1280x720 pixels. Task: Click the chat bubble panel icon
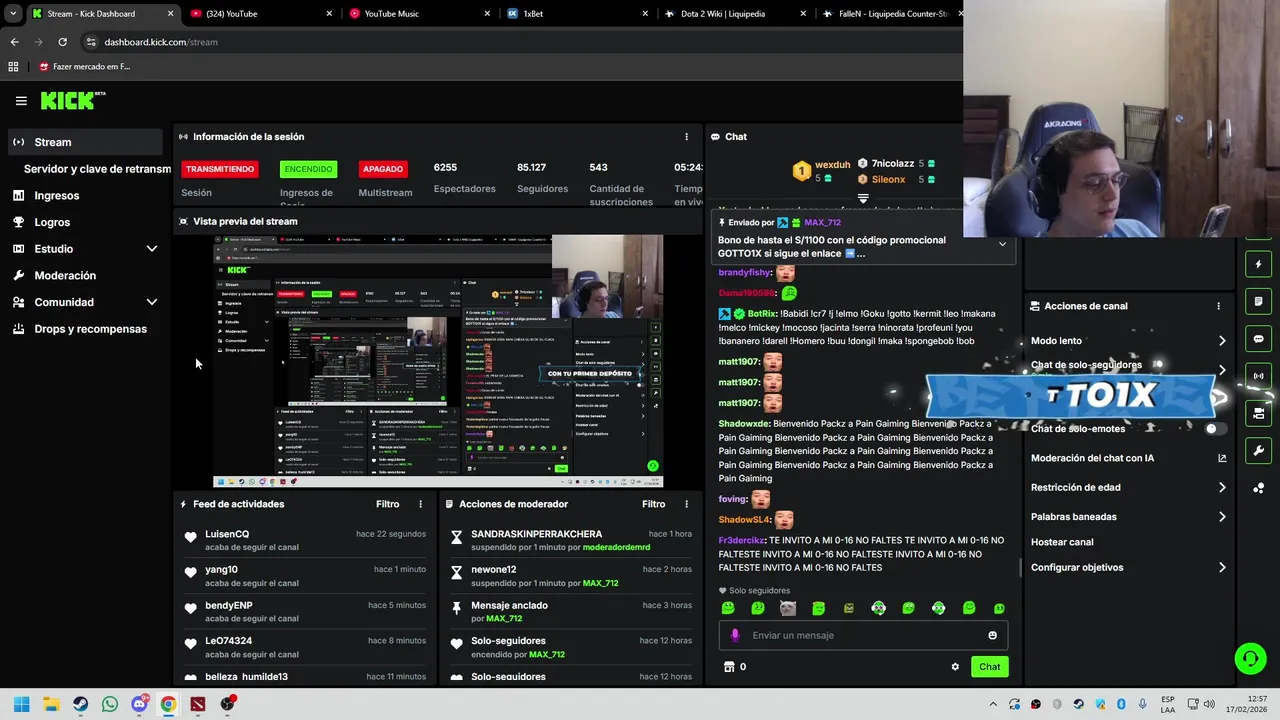click(x=1258, y=339)
